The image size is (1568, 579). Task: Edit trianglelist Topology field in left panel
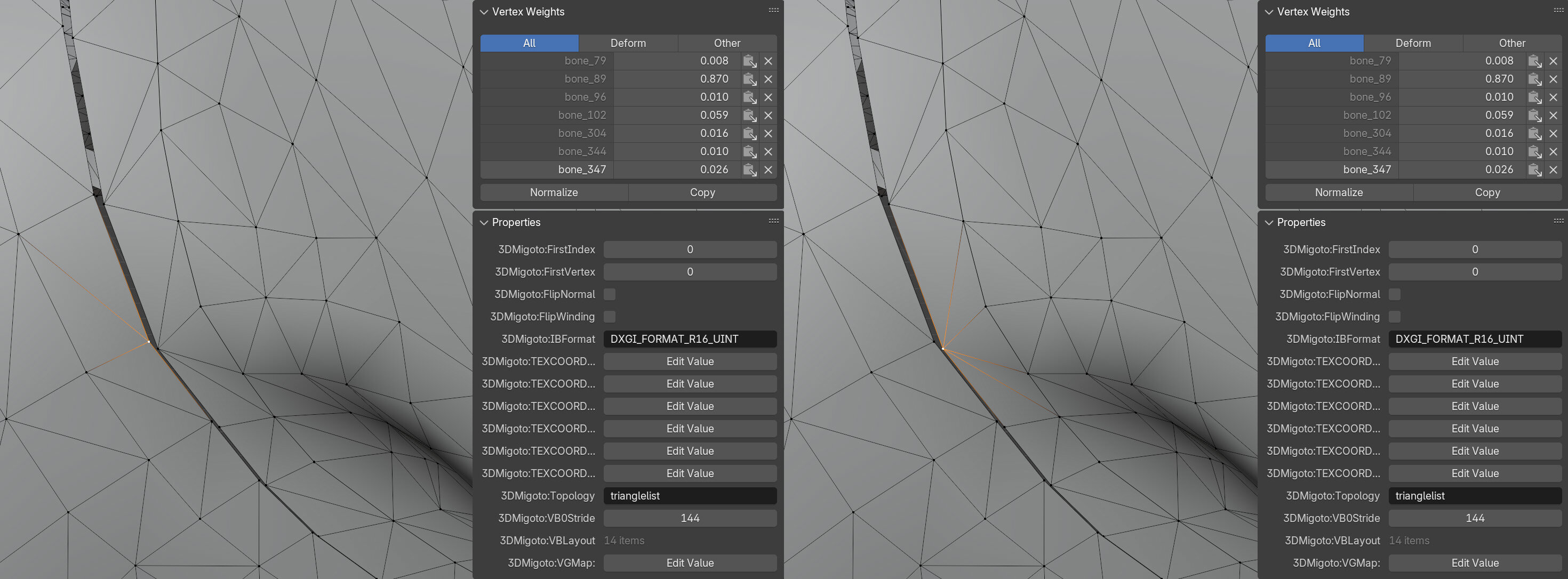click(690, 496)
